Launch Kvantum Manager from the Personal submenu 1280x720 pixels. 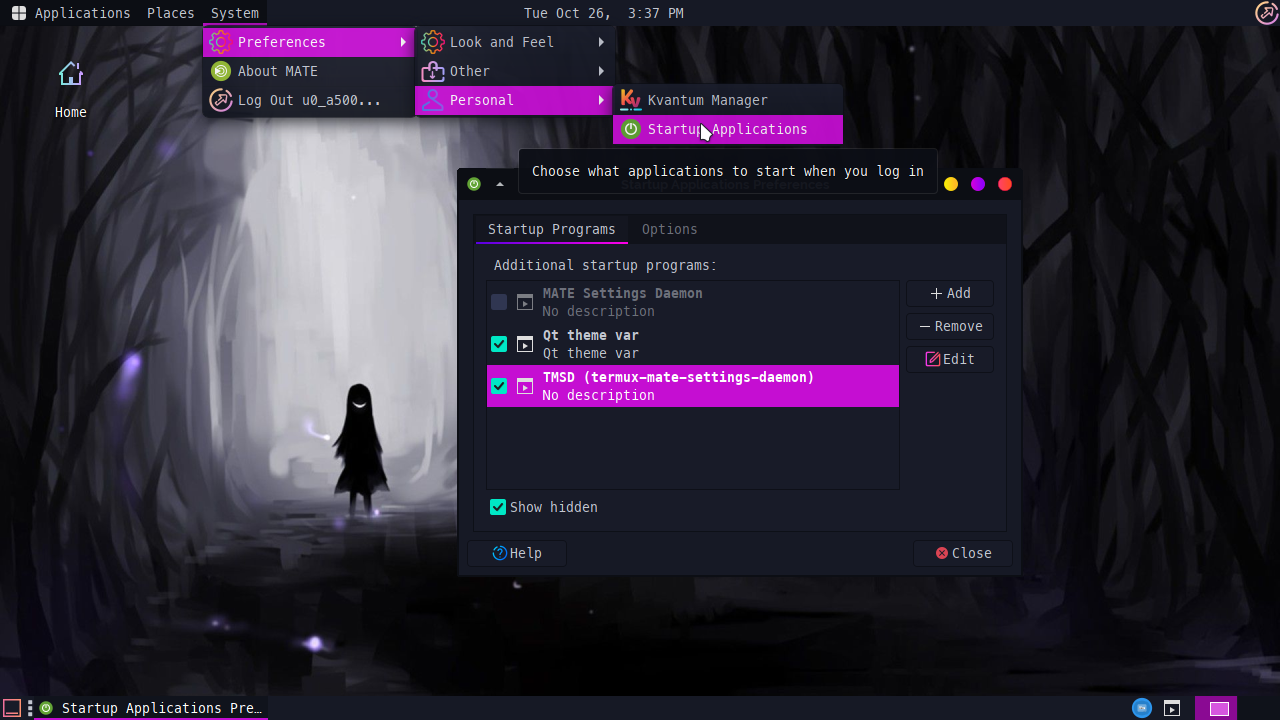pyautogui.click(x=728, y=100)
